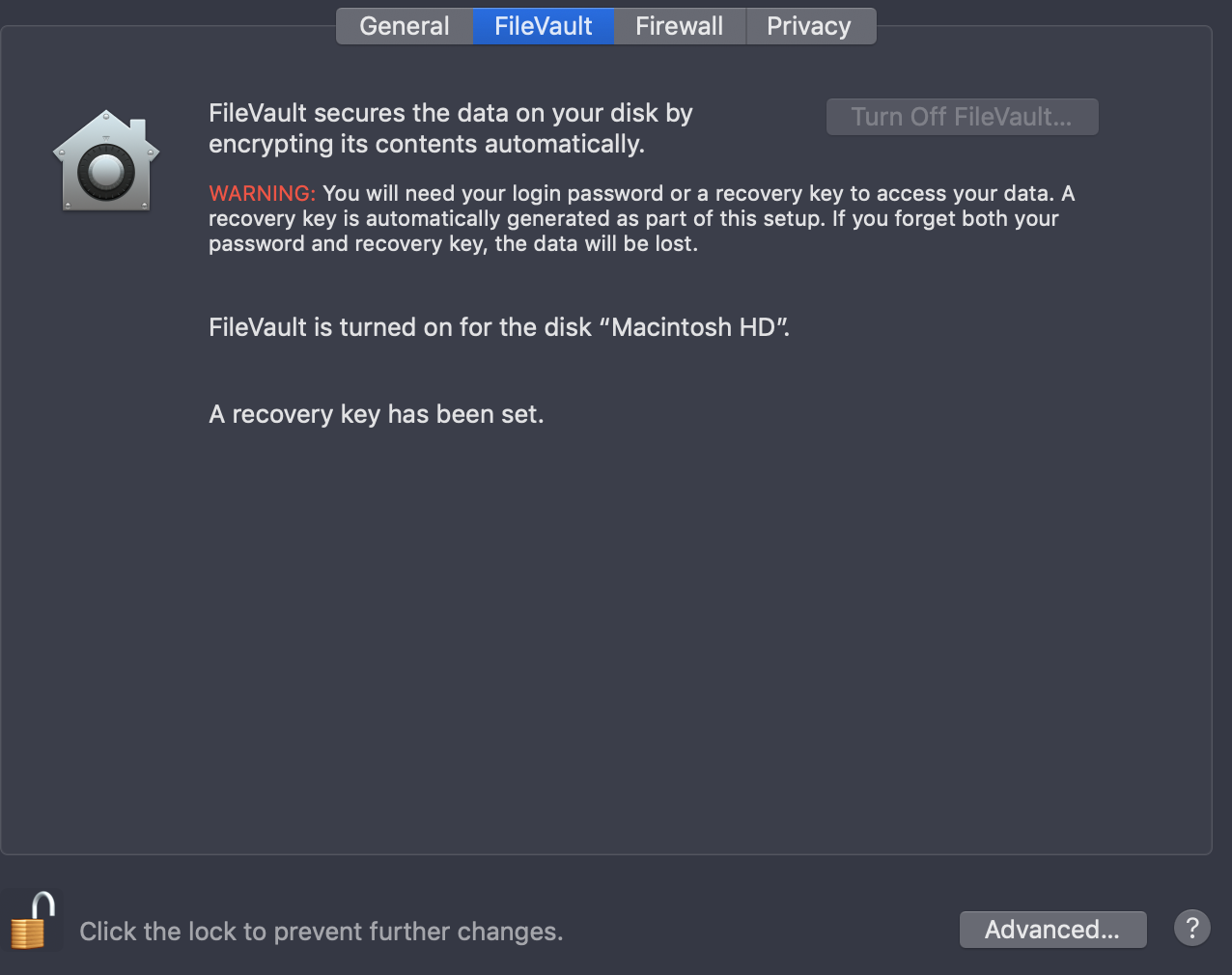Click the FileVault house safe icon
The width and height of the screenshot is (1232, 975).
tap(106, 162)
